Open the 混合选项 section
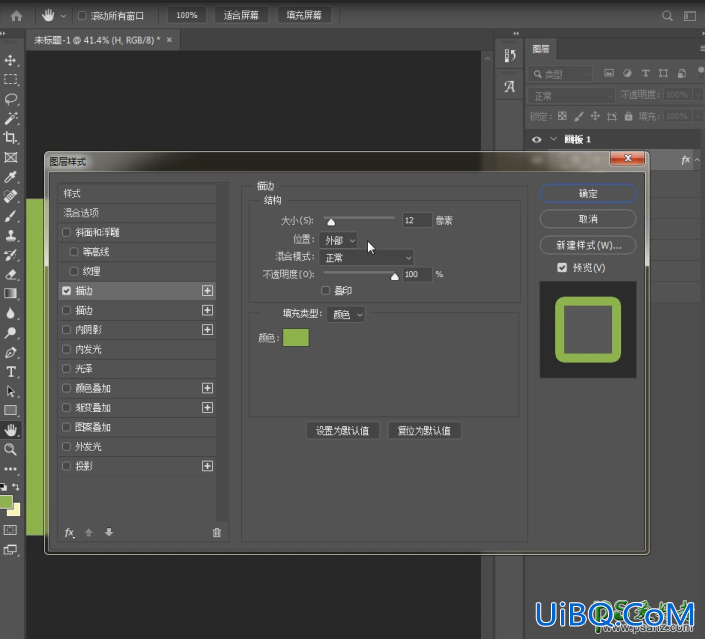 [x=137, y=213]
